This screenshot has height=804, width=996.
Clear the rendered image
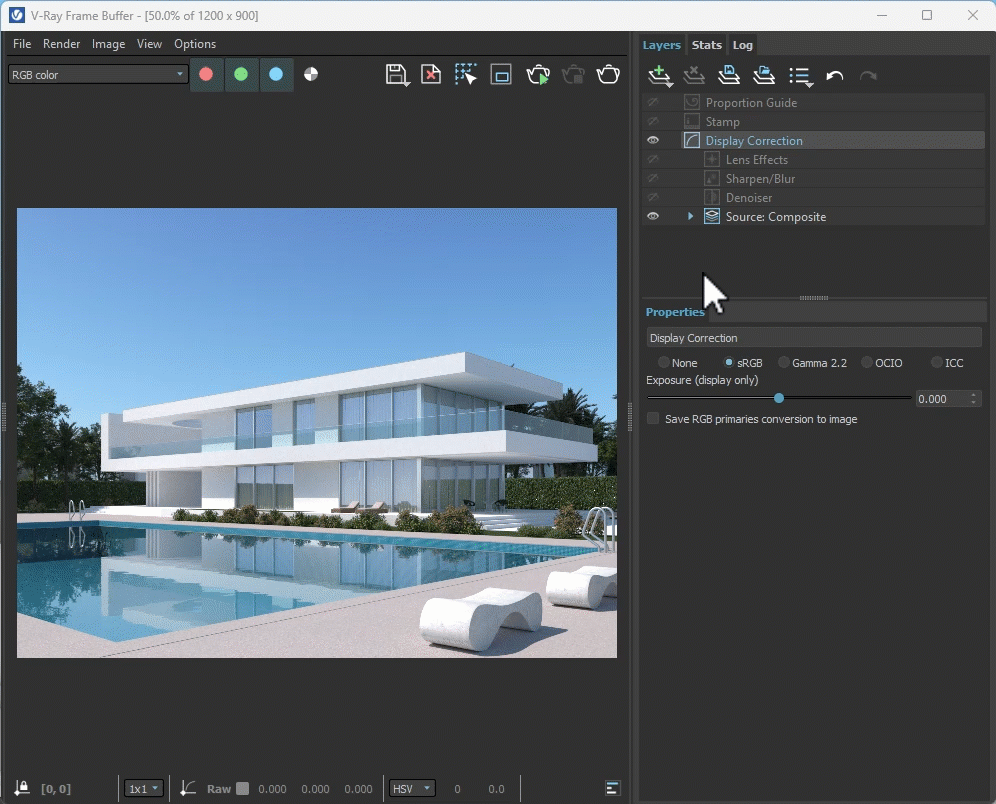431,75
